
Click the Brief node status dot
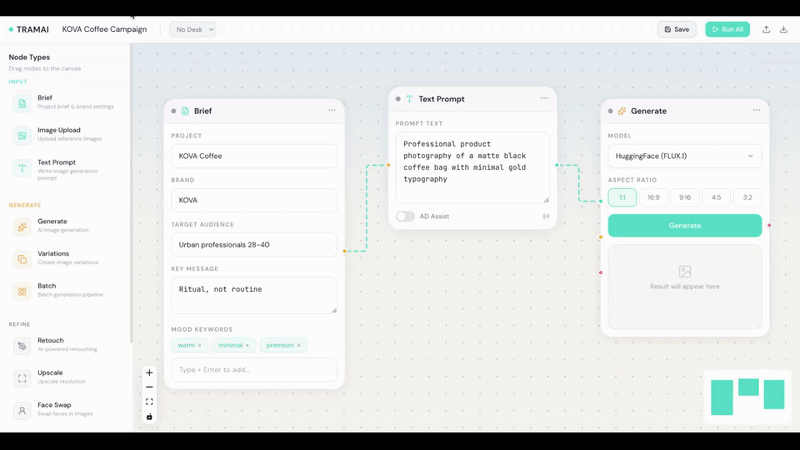(x=173, y=111)
